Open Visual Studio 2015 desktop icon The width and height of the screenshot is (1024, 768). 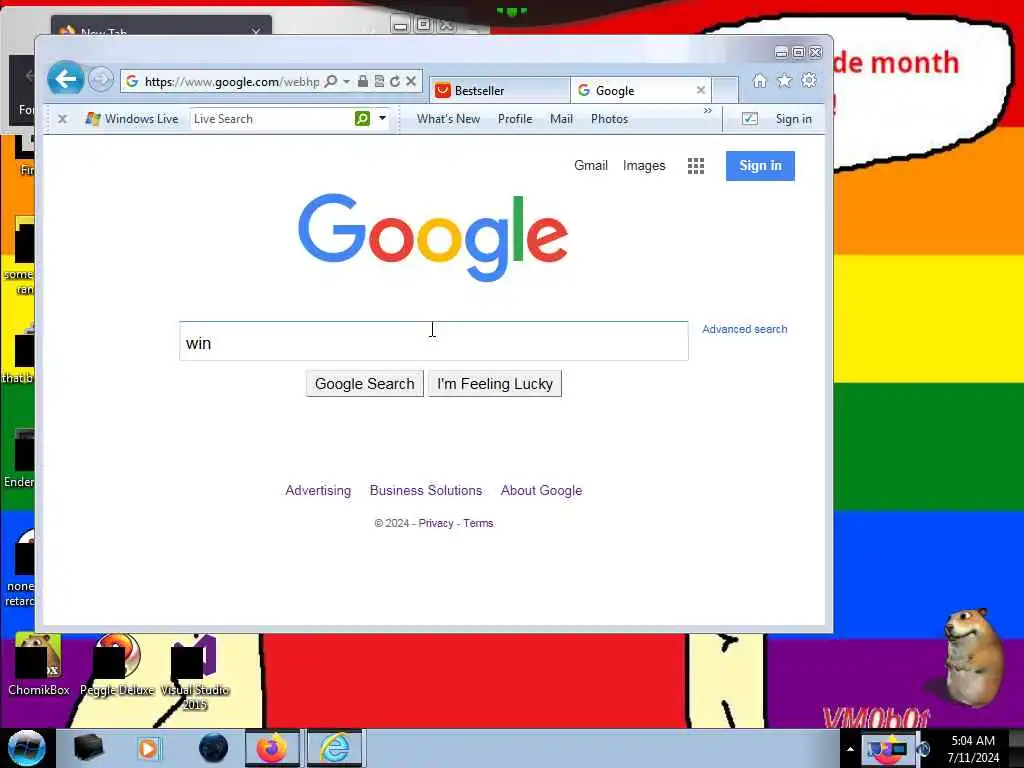(x=195, y=672)
